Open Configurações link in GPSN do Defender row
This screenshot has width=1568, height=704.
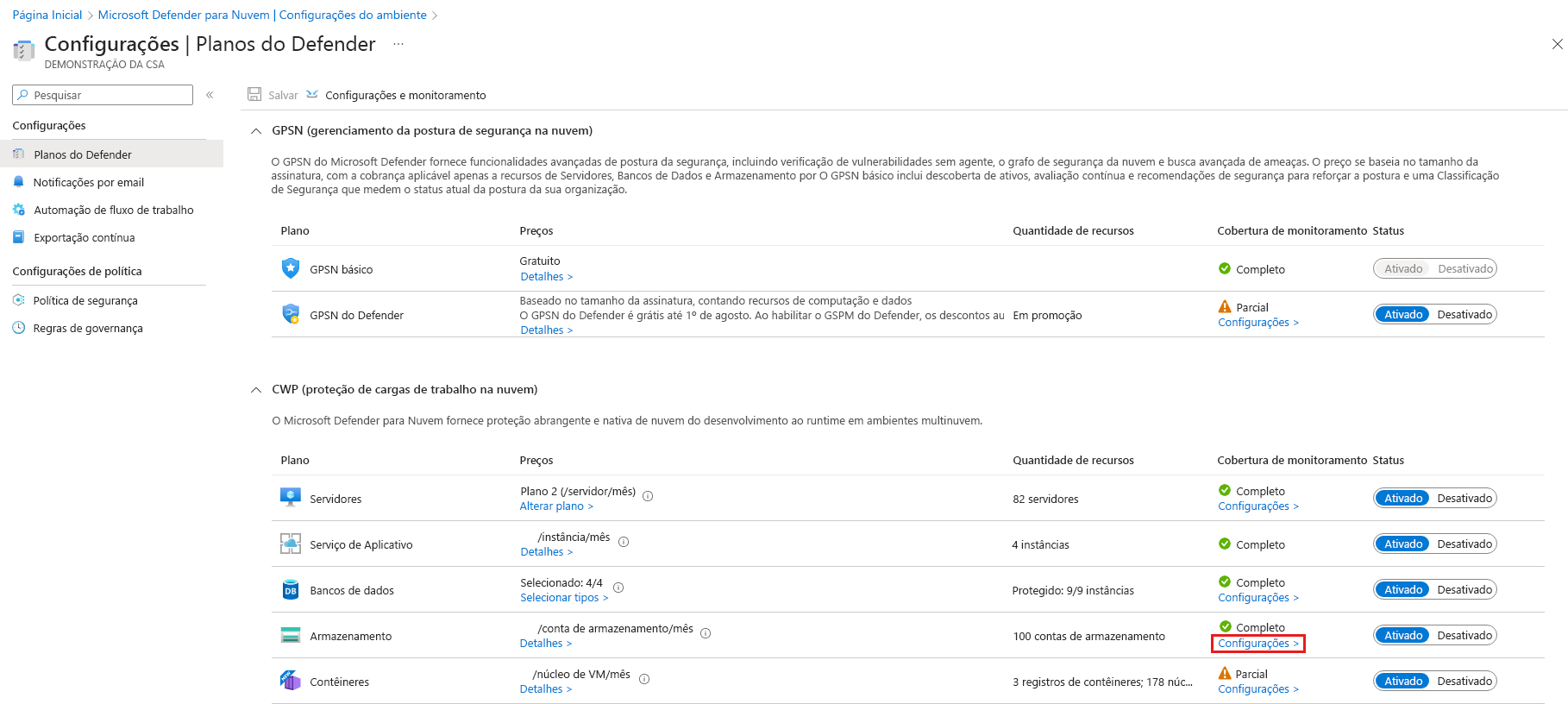pos(1258,322)
